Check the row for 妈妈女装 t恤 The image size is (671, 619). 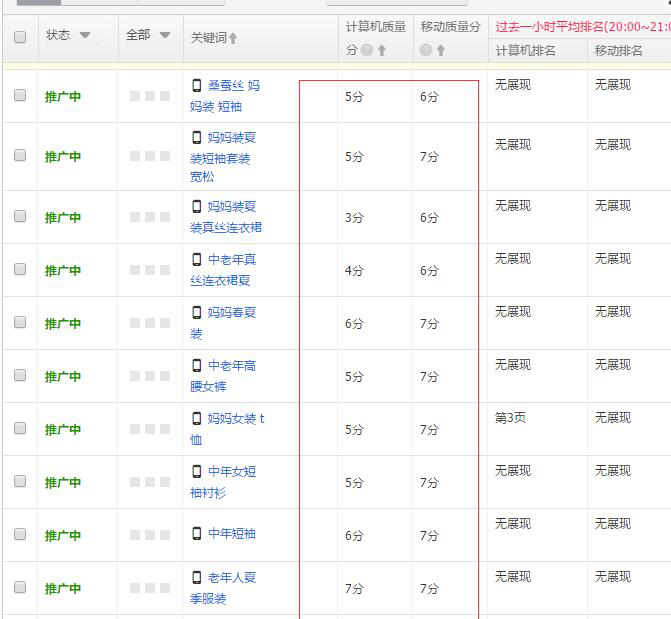click(x=20, y=429)
